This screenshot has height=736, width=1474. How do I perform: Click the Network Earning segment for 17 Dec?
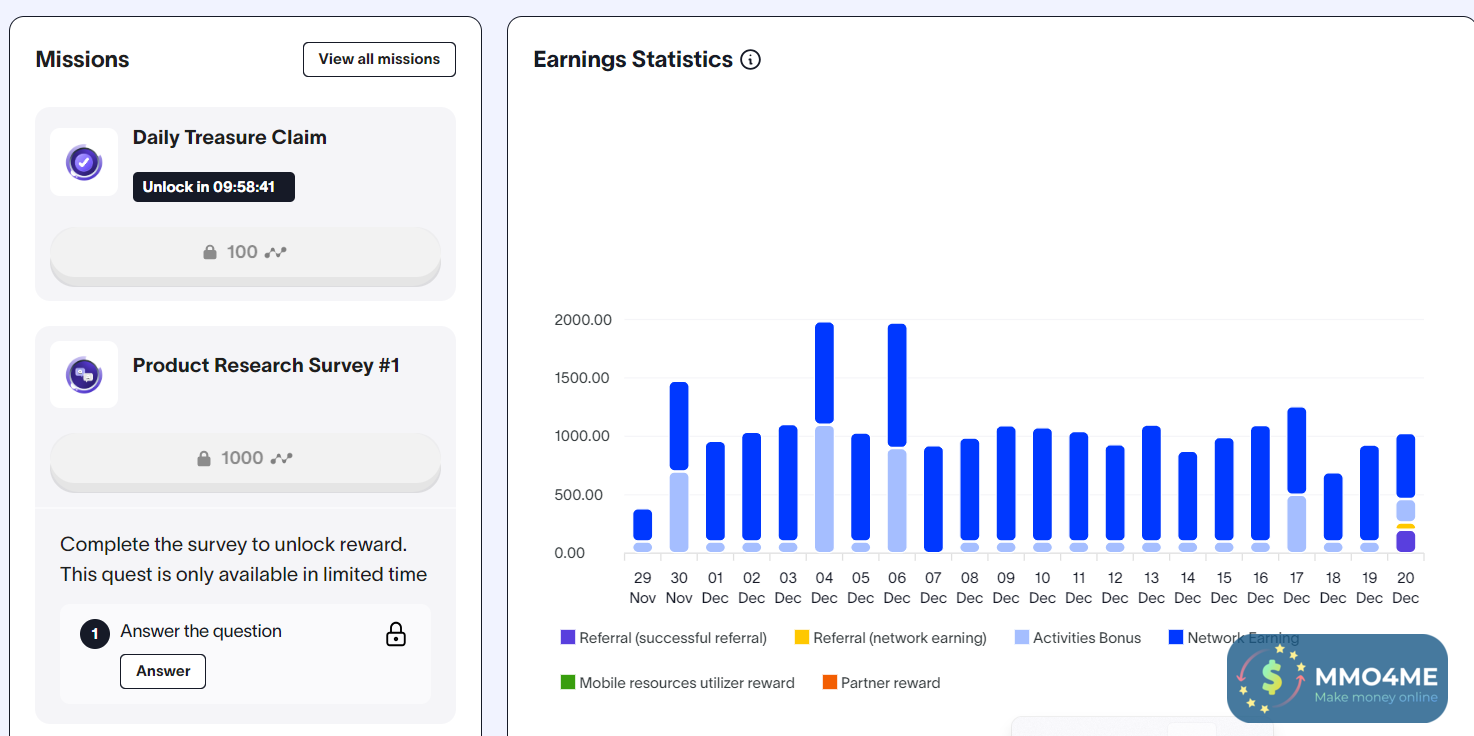1297,450
